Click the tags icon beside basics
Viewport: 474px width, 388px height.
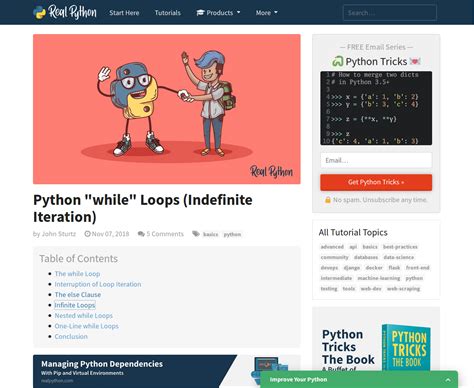(x=196, y=234)
